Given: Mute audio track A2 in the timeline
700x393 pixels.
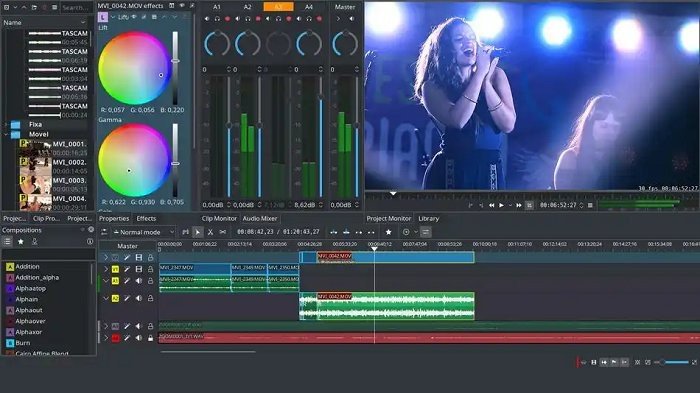Looking at the screenshot, I should tap(139, 298).
